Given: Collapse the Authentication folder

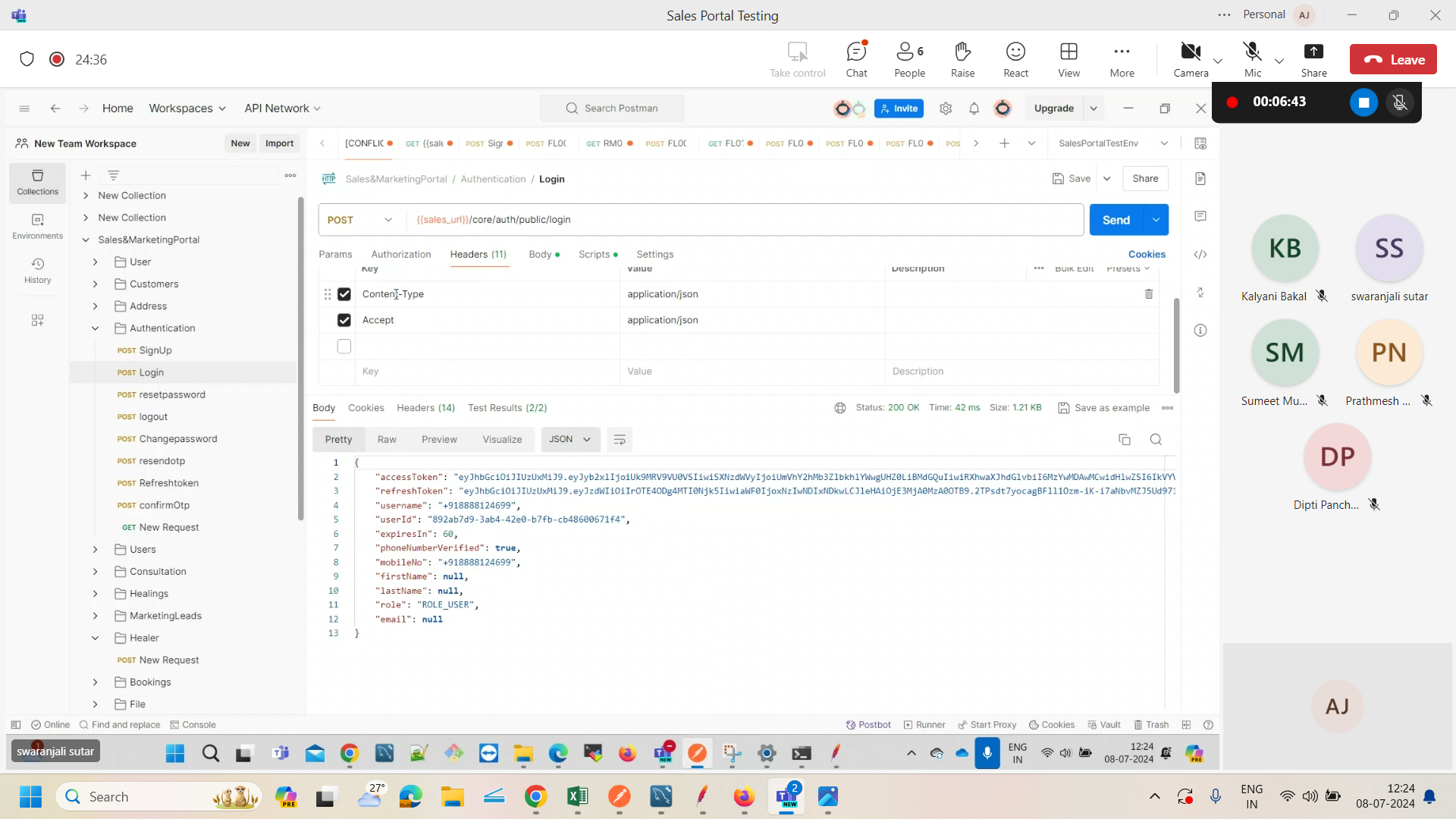Looking at the screenshot, I should (96, 328).
